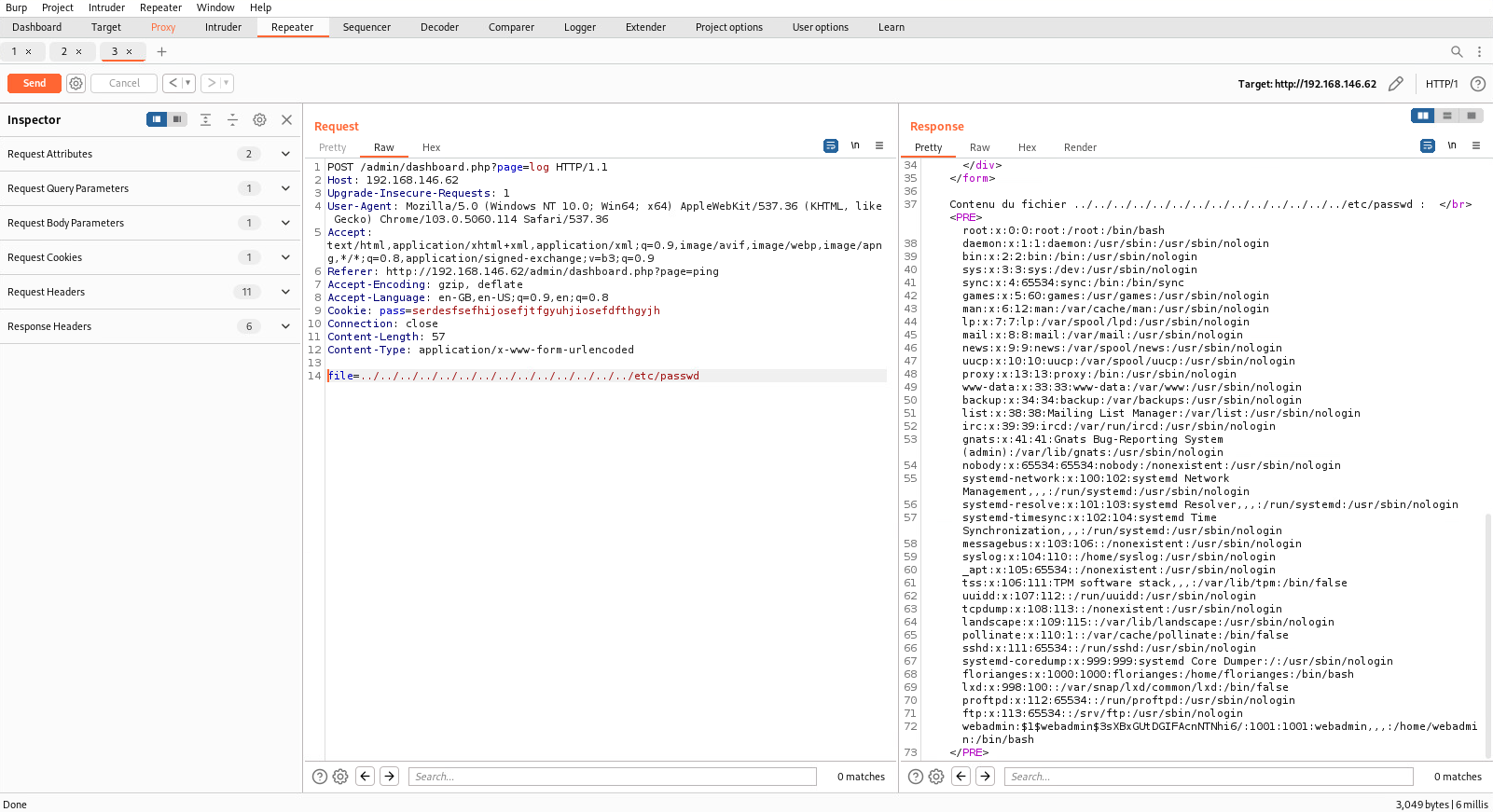Open Request editor hamburger menu

(879, 145)
